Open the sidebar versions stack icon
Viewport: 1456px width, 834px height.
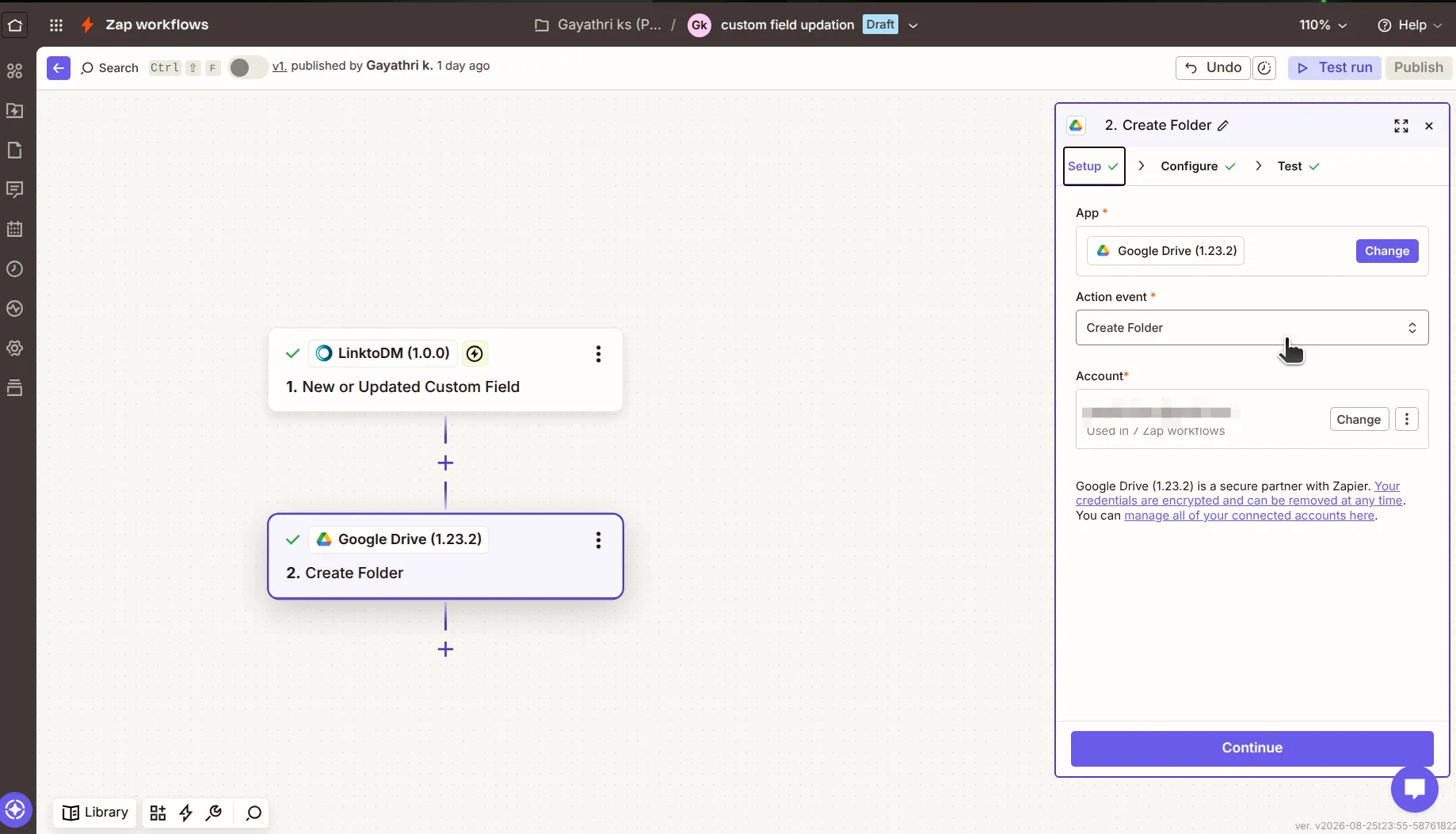[15, 388]
